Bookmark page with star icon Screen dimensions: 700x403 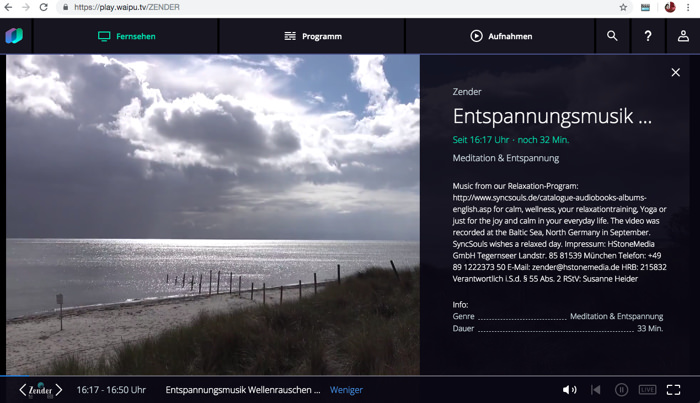[x=623, y=7]
